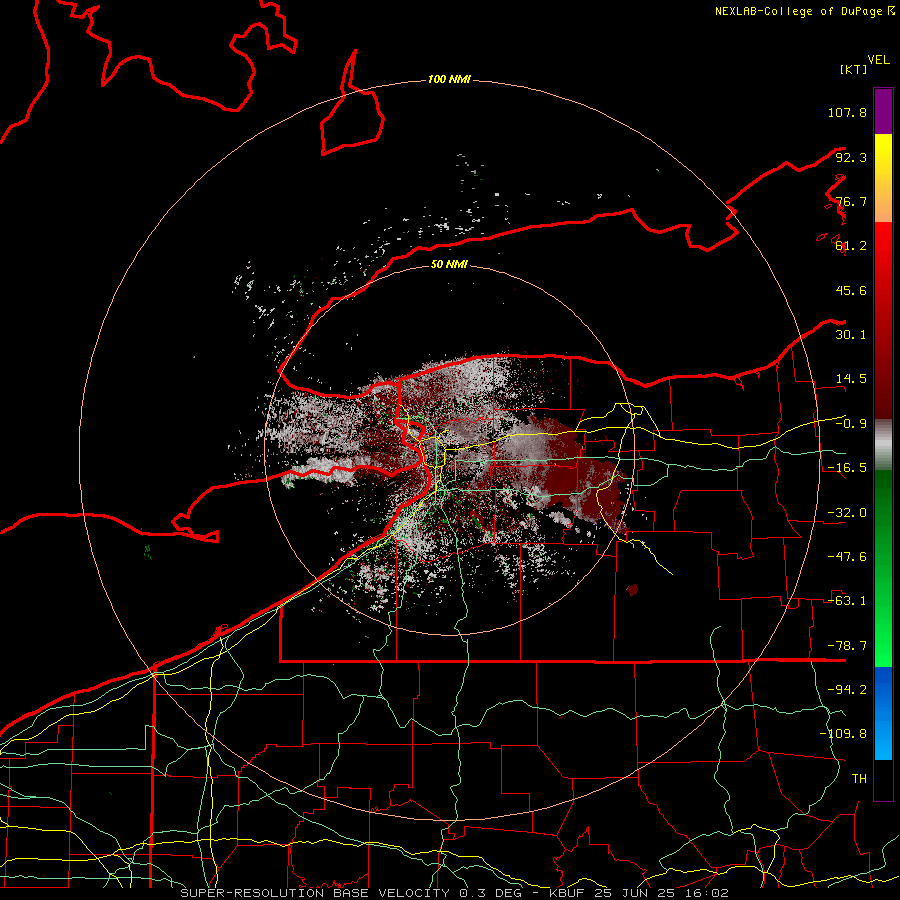Click the small green echo over the western lake
The image size is (900, 900).
pyautogui.click(x=148, y=552)
